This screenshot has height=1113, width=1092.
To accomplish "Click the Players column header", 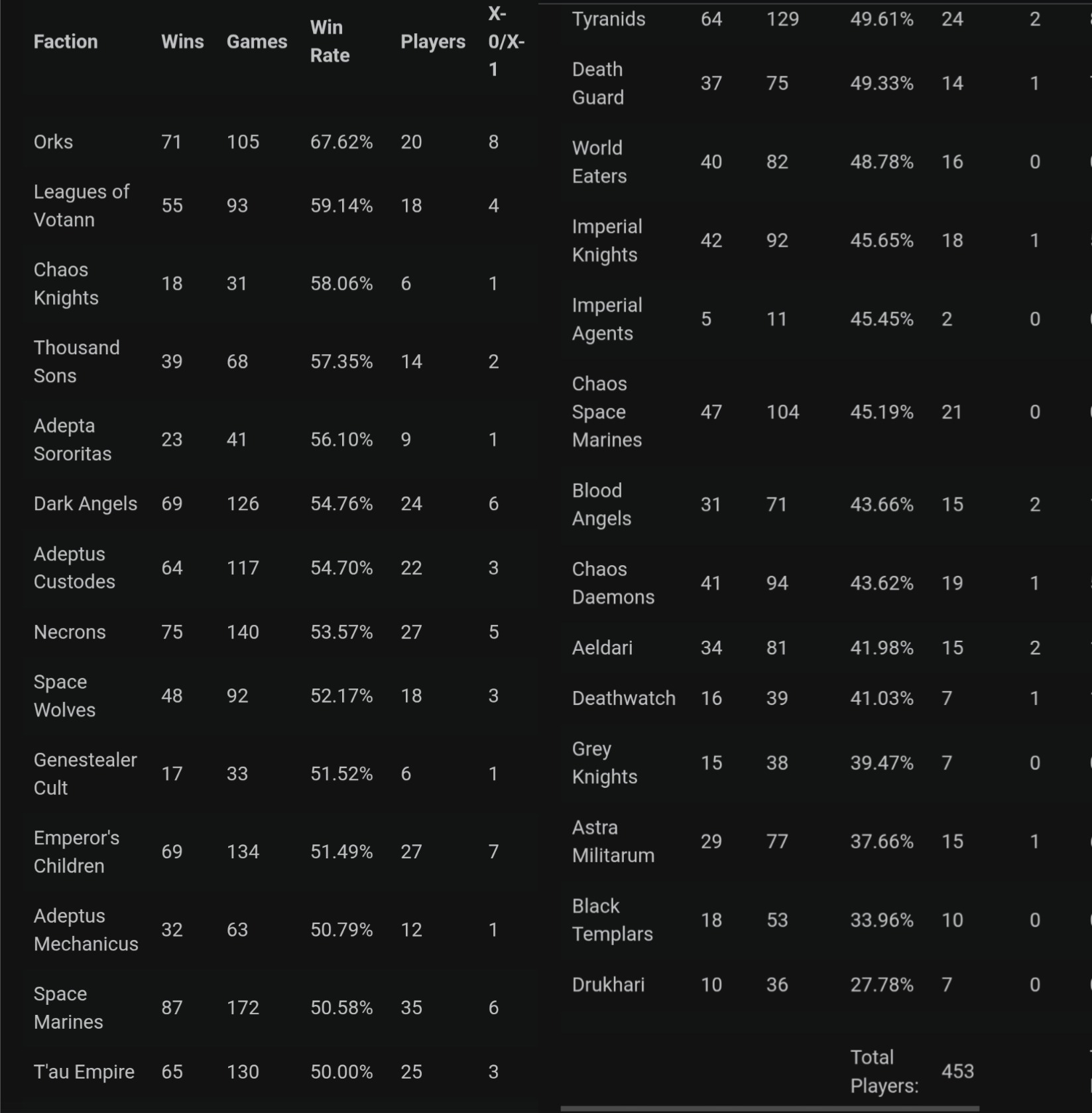I will pos(433,42).
